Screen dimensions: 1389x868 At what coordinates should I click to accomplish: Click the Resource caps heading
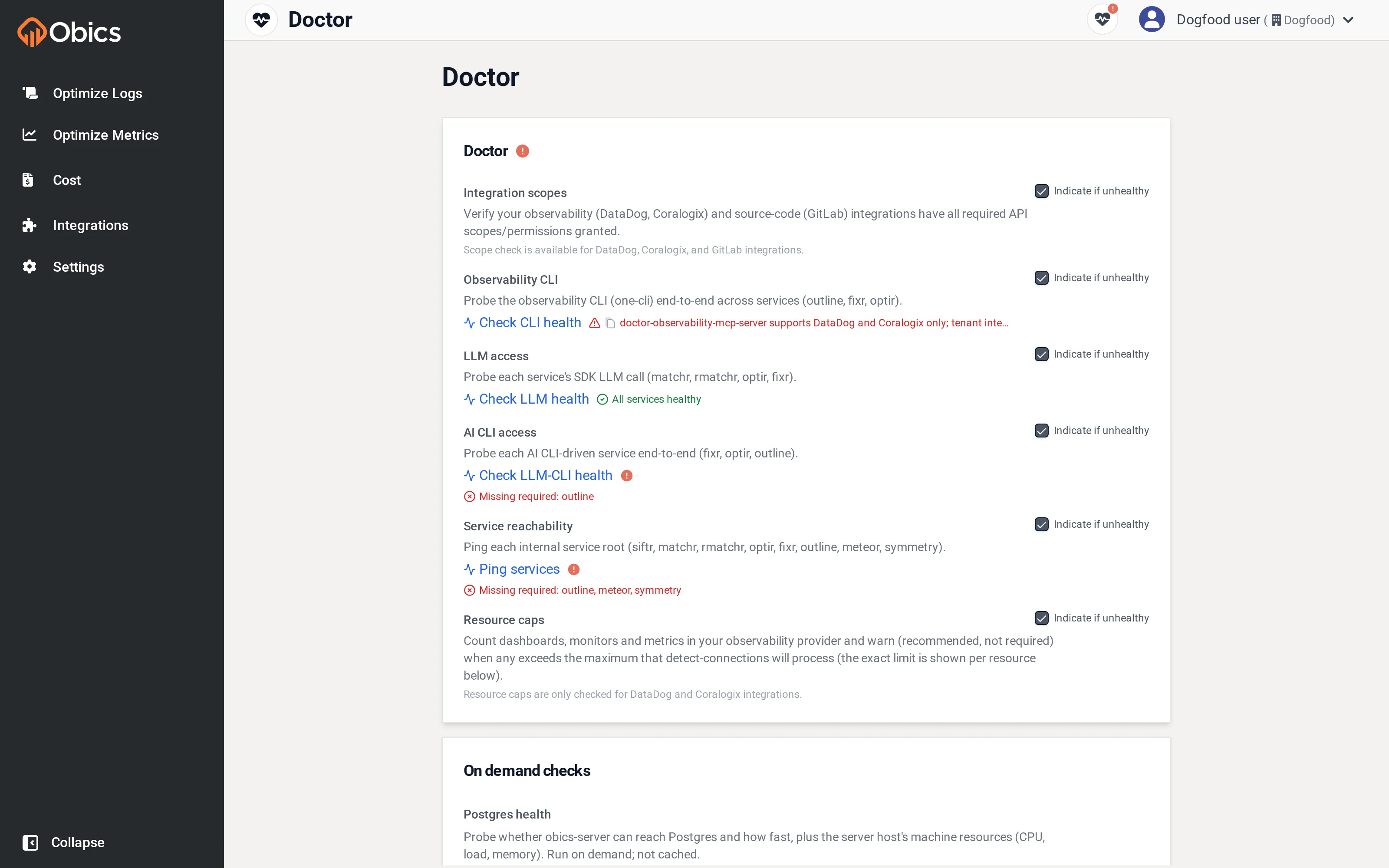pyautogui.click(x=504, y=620)
